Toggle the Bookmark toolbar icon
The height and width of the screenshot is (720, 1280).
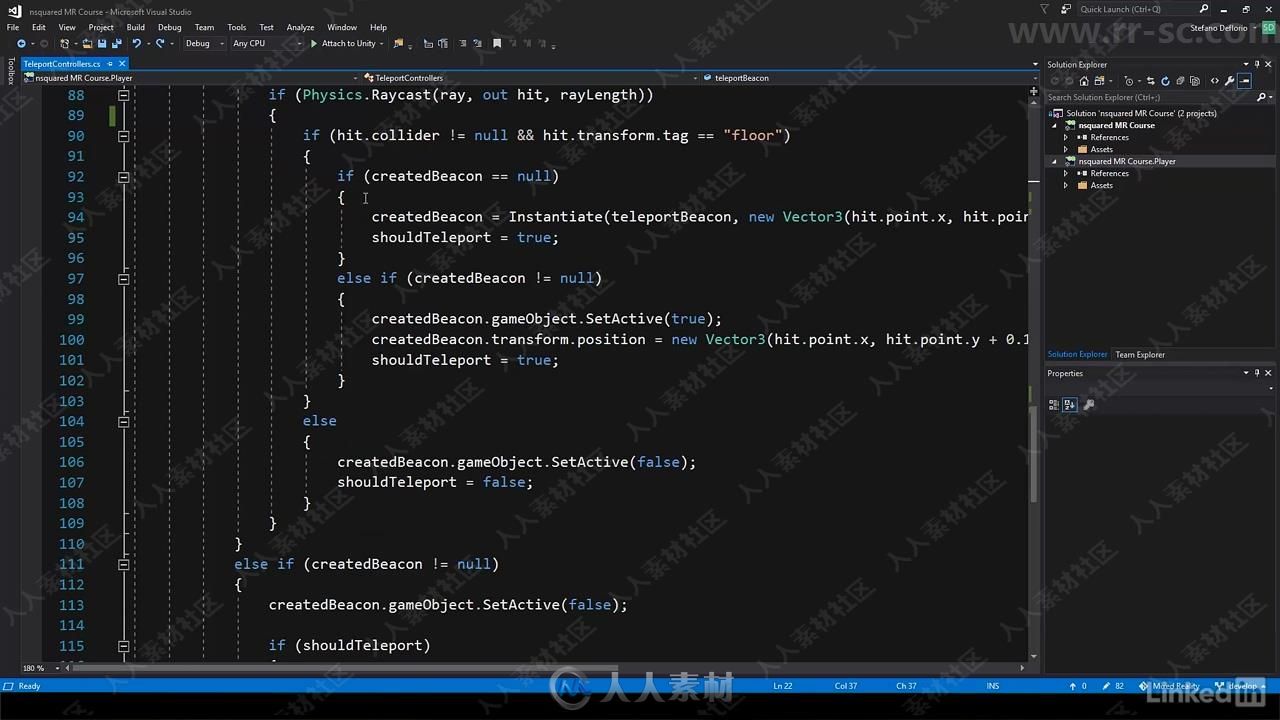pyautogui.click(x=497, y=43)
